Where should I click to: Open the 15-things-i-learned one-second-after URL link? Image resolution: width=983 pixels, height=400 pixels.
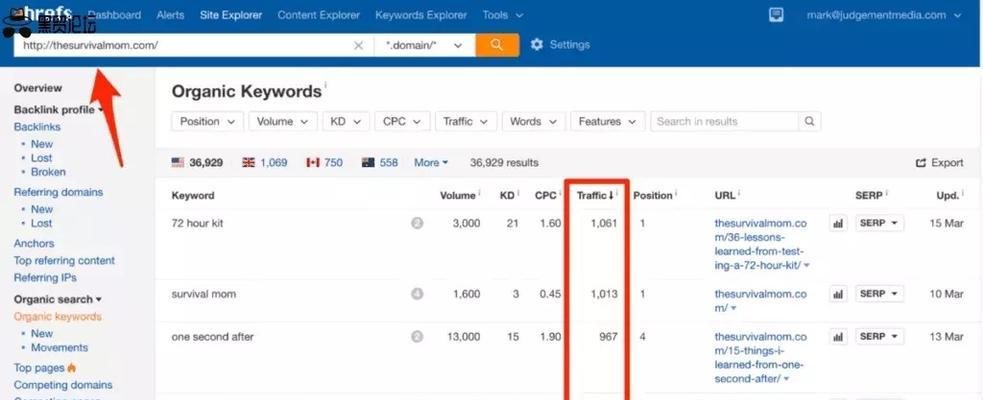(x=760, y=357)
